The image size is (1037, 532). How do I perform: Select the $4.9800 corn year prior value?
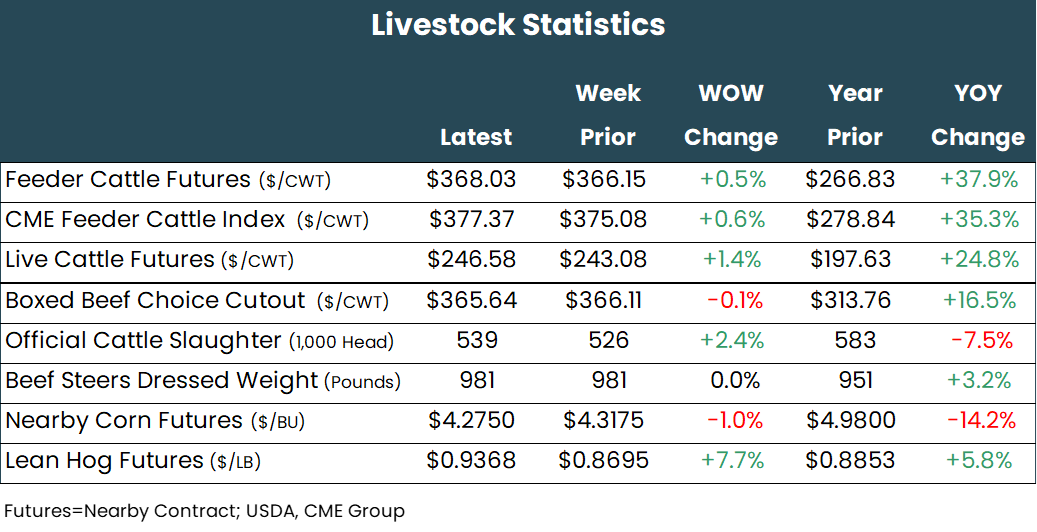(x=850, y=421)
